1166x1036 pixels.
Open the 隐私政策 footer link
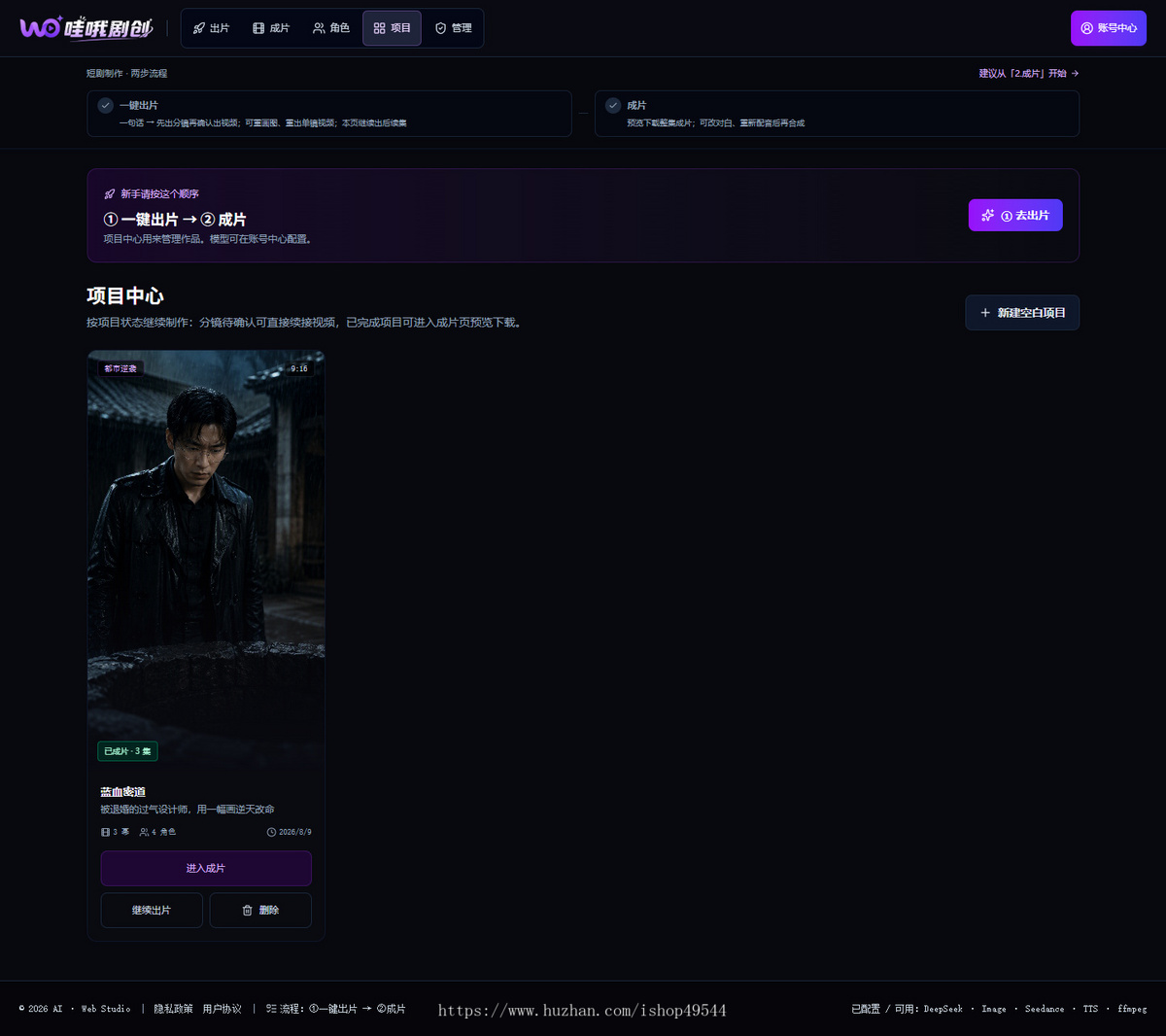pos(173,1009)
